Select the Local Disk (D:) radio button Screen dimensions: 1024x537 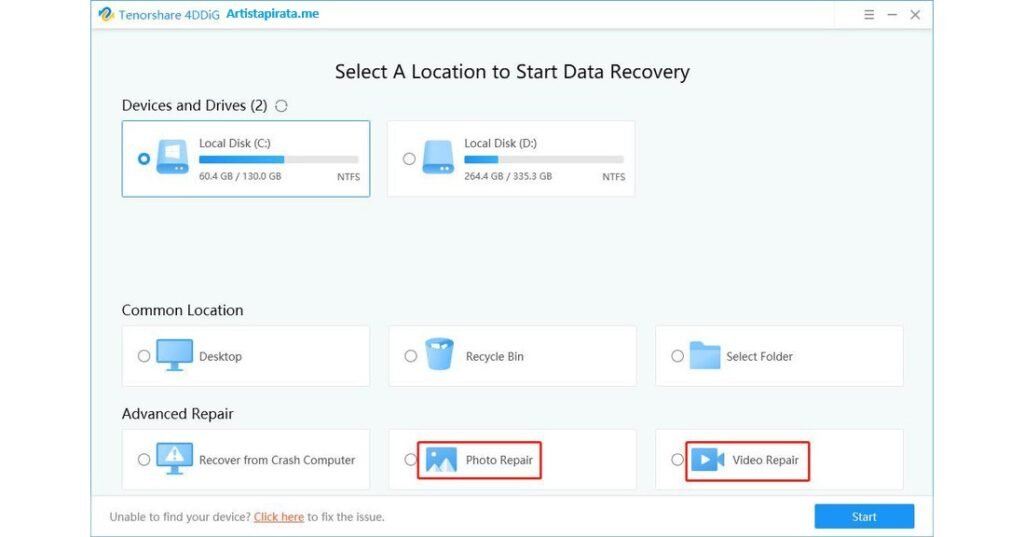409,159
